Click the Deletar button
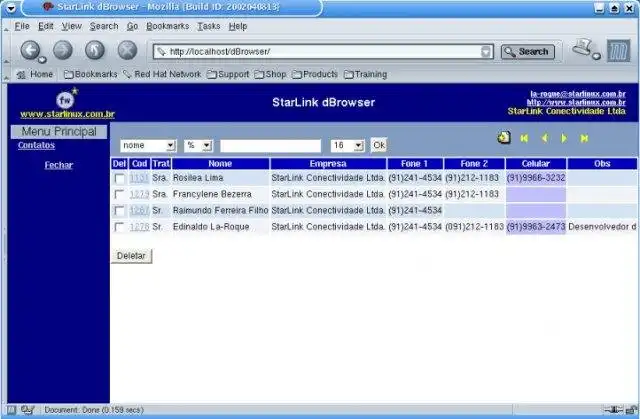The height and width of the screenshot is (419, 640). click(x=131, y=256)
